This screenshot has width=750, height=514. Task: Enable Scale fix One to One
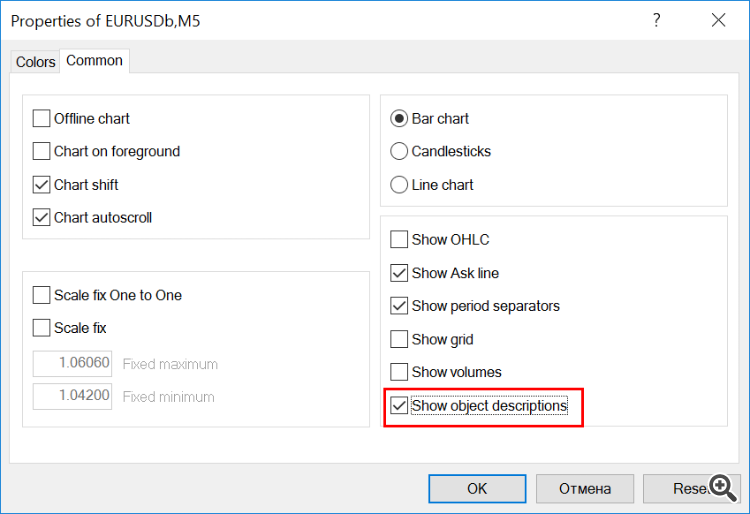point(42,296)
